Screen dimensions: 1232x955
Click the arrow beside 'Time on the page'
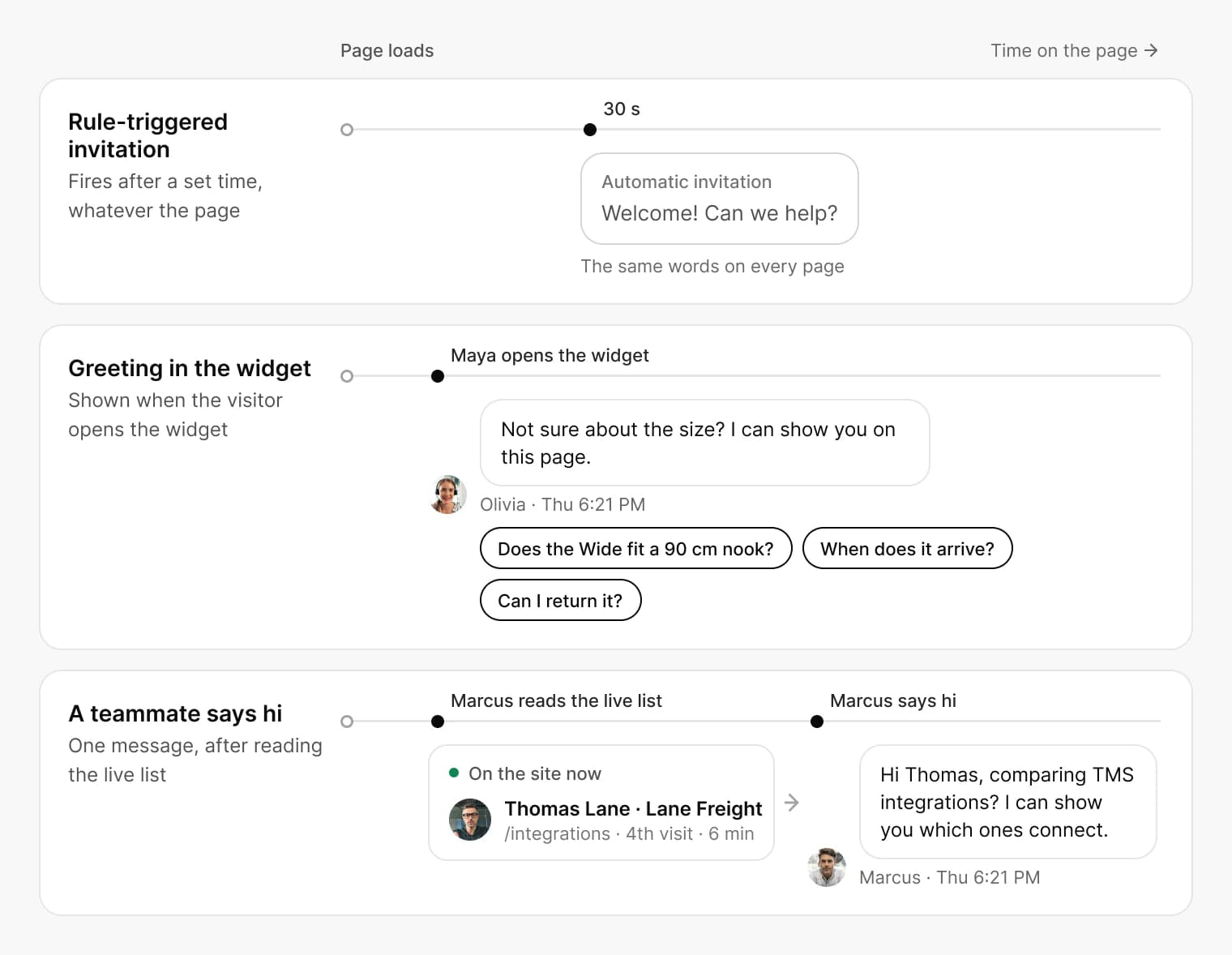pos(1151,50)
